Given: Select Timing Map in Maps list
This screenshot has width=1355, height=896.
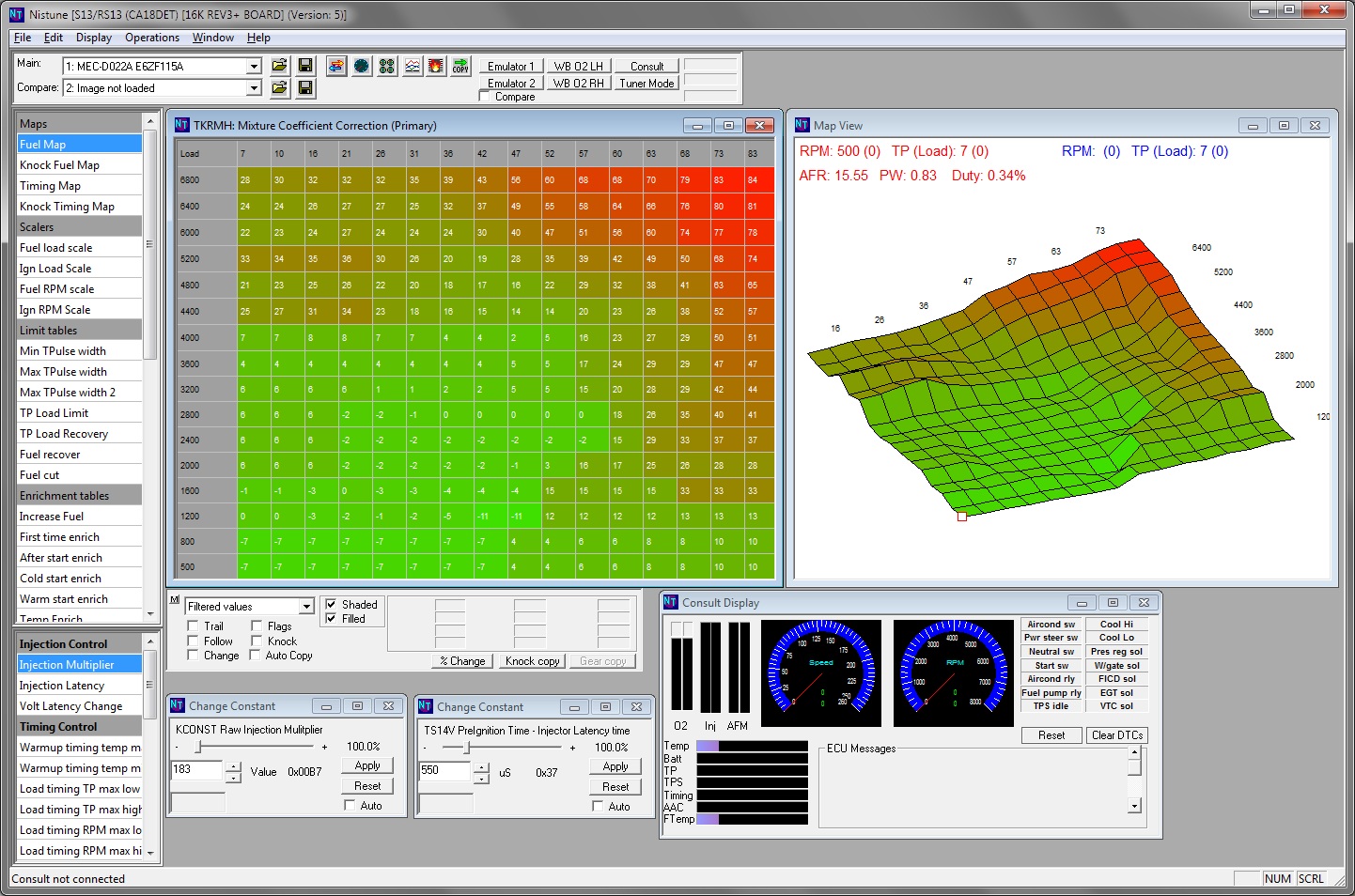Looking at the screenshot, I should tap(80, 185).
